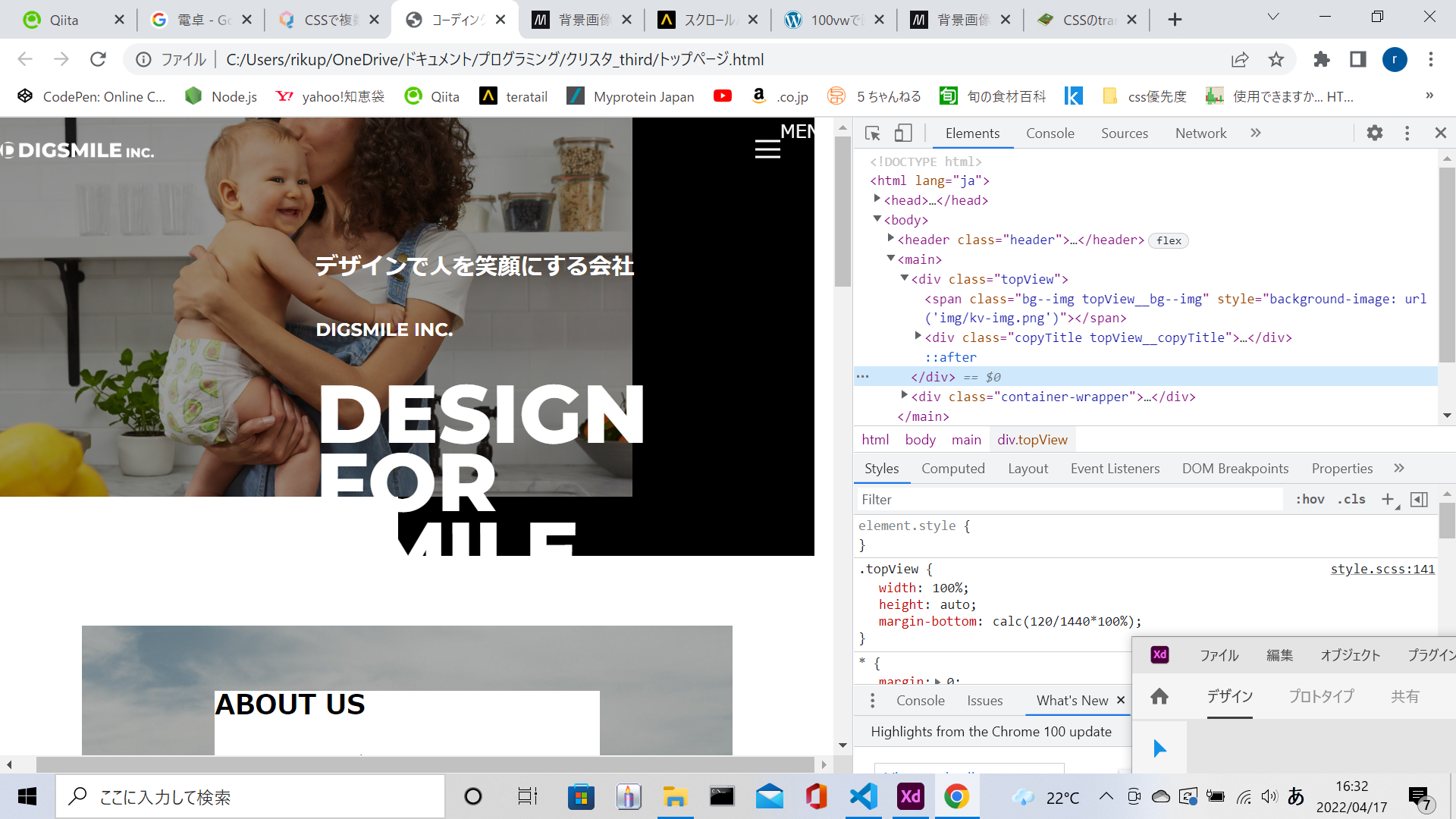This screenshot has height=819, width=1456.
Task: Open style.scss:141 source link
Action: tap(1382, 569)
